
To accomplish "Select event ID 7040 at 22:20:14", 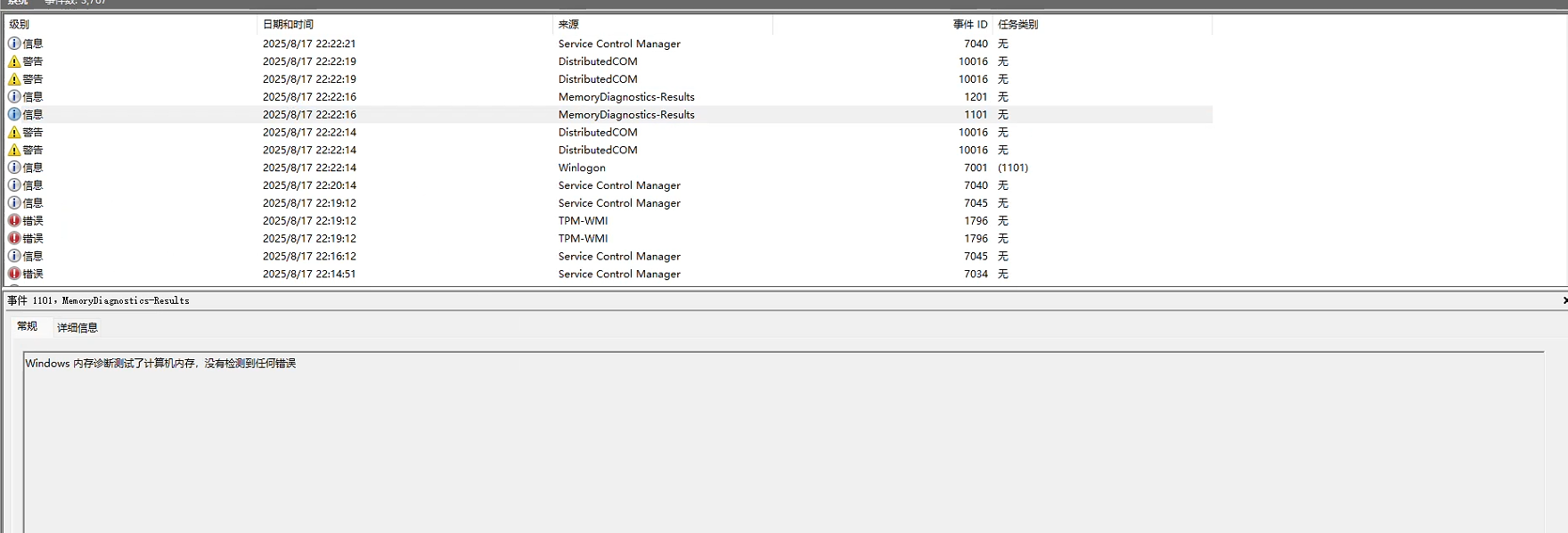I will click(x=976, y=185).
